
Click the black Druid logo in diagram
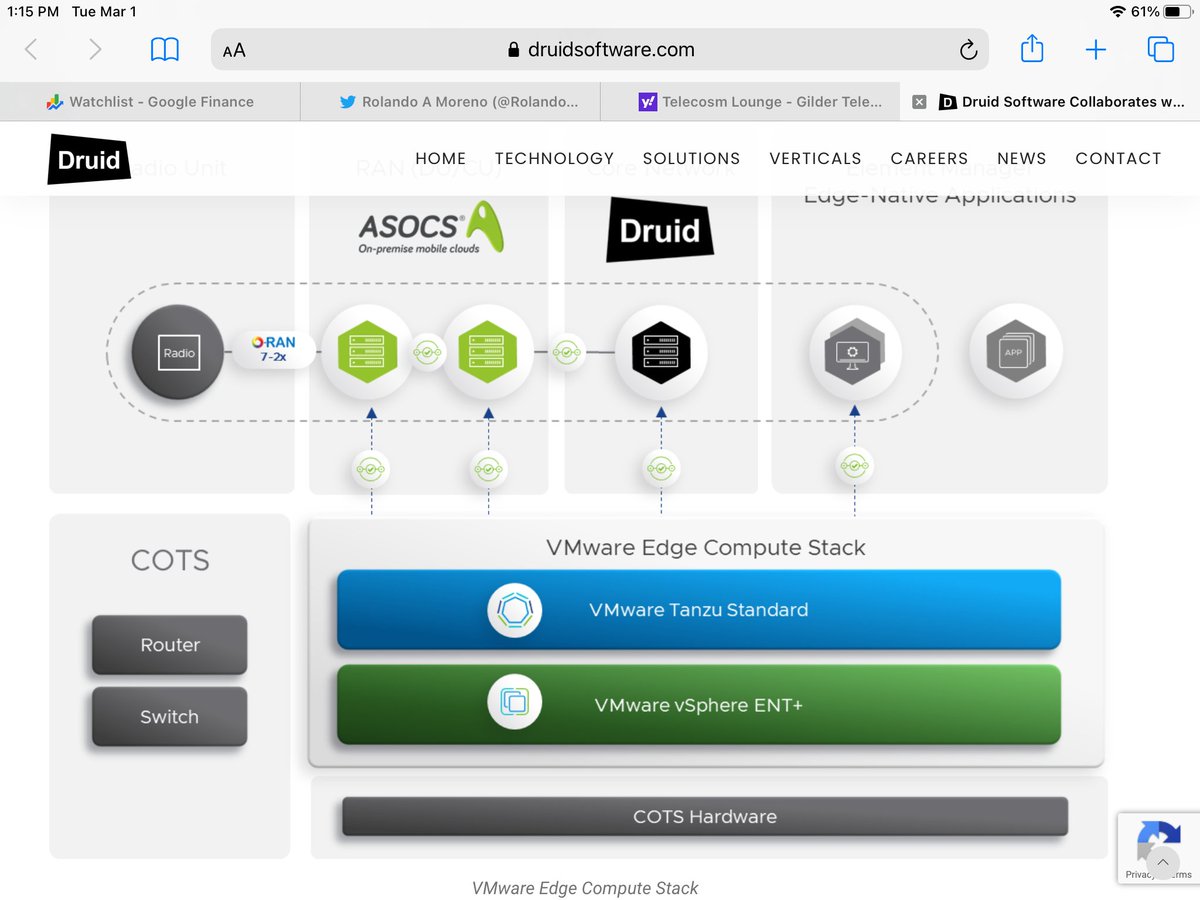point(660,230)
